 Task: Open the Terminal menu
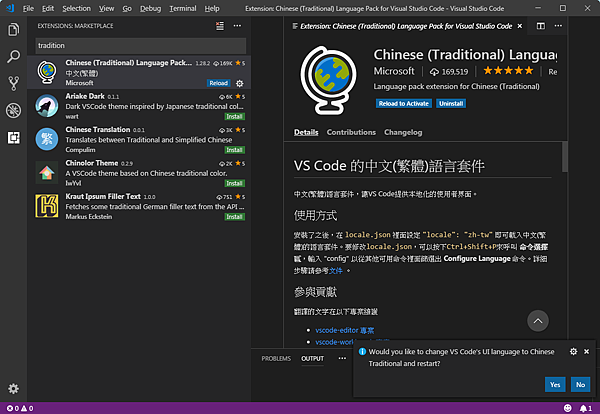pyautogui.click(x=183, y=8)
